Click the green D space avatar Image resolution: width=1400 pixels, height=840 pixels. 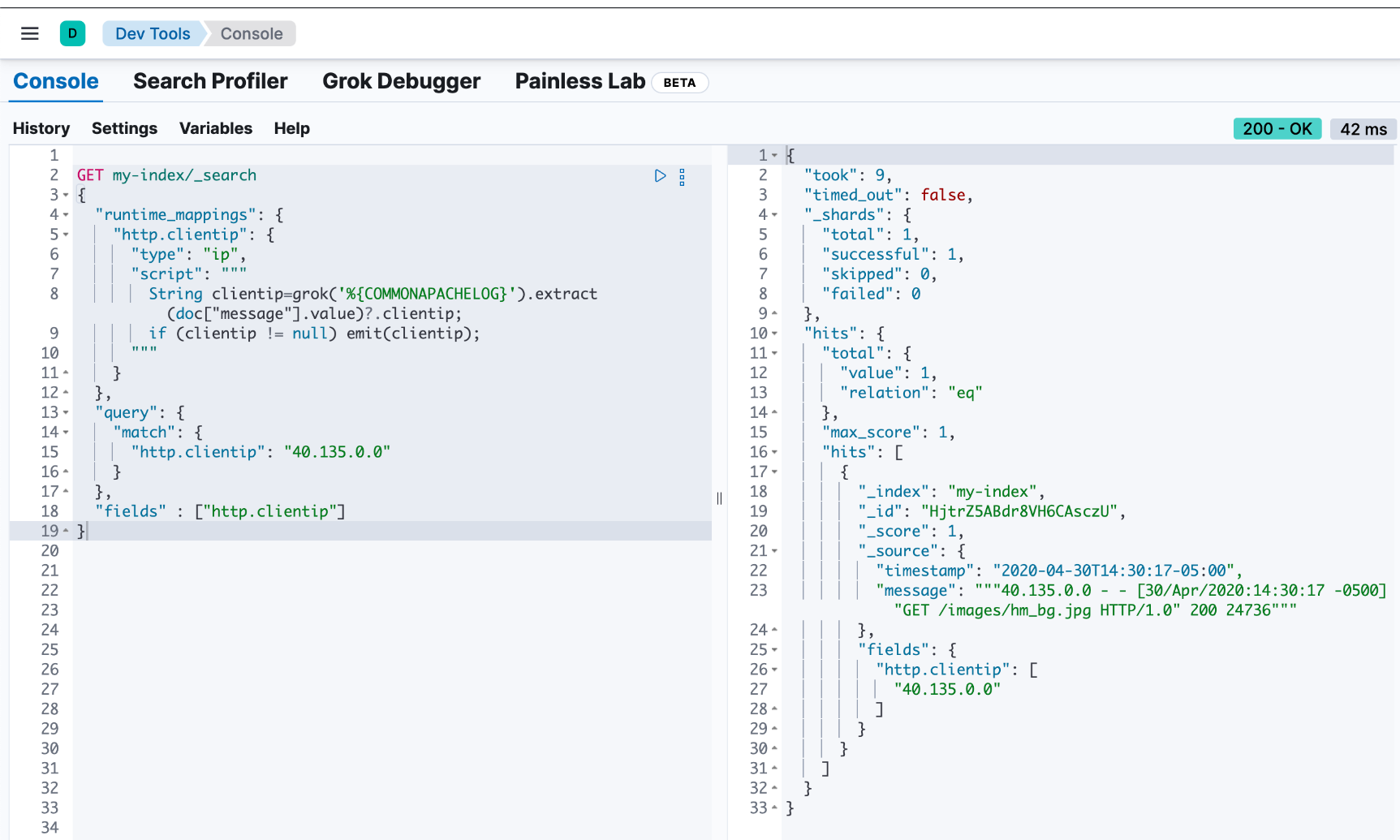pos(72,33)
